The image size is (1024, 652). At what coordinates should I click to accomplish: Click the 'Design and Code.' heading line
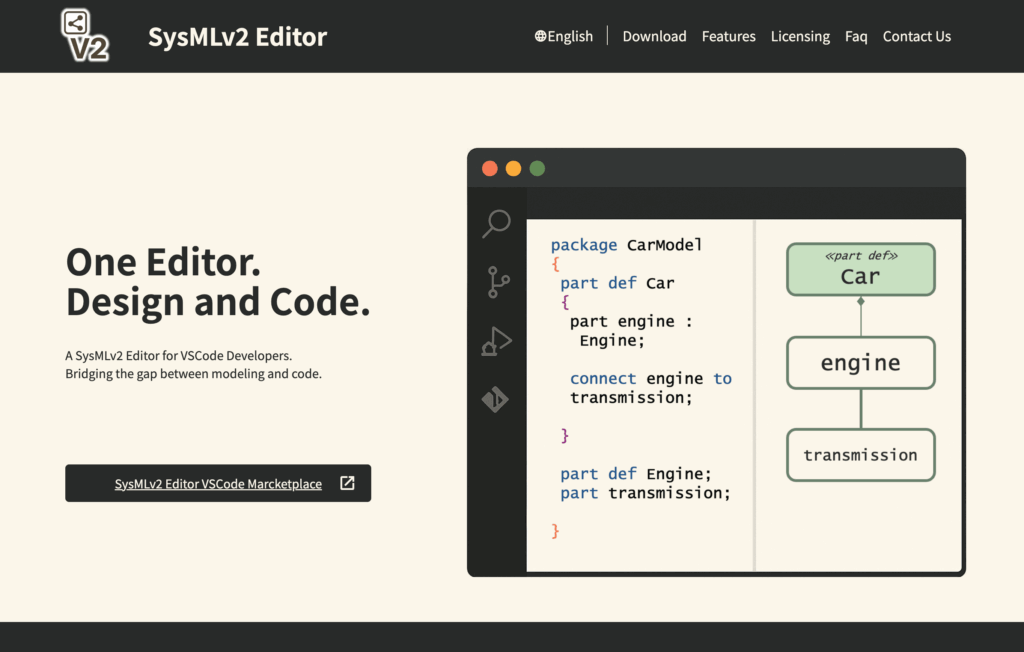(218, 302)
